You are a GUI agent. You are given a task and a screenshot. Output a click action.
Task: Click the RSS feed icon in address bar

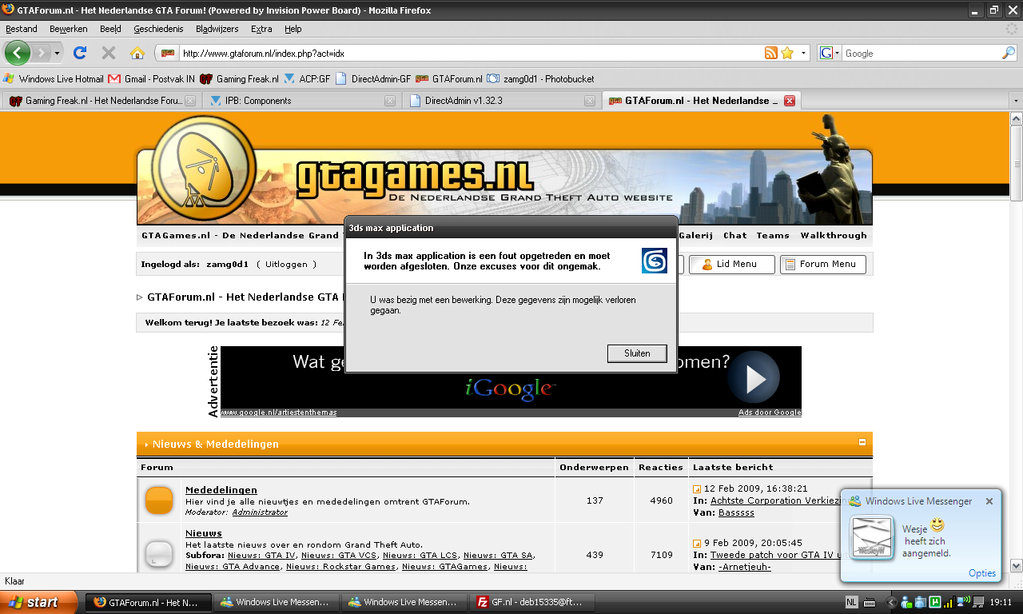coord(771,53)
